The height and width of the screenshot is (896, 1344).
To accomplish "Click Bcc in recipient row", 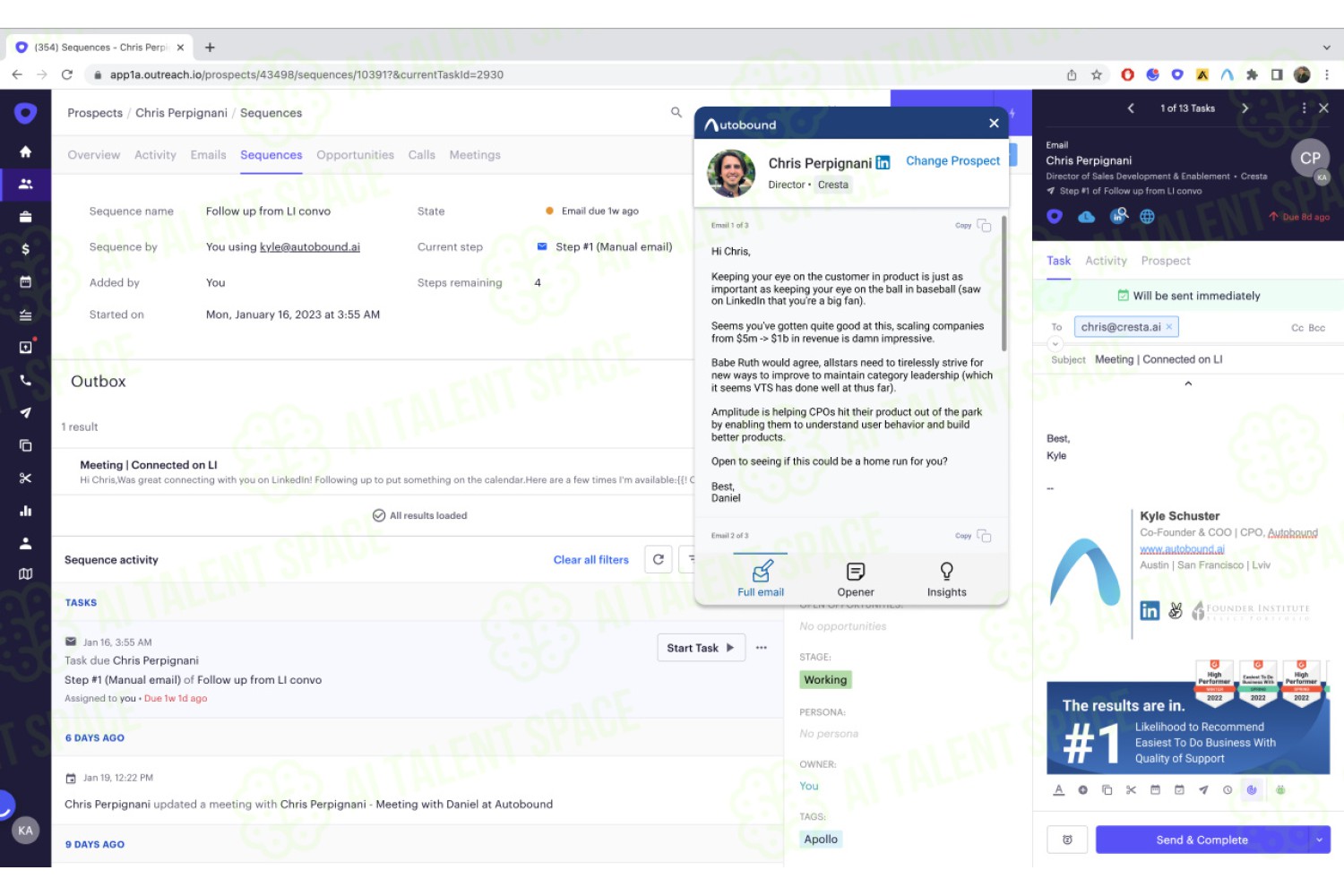I will click(1316, 328).
